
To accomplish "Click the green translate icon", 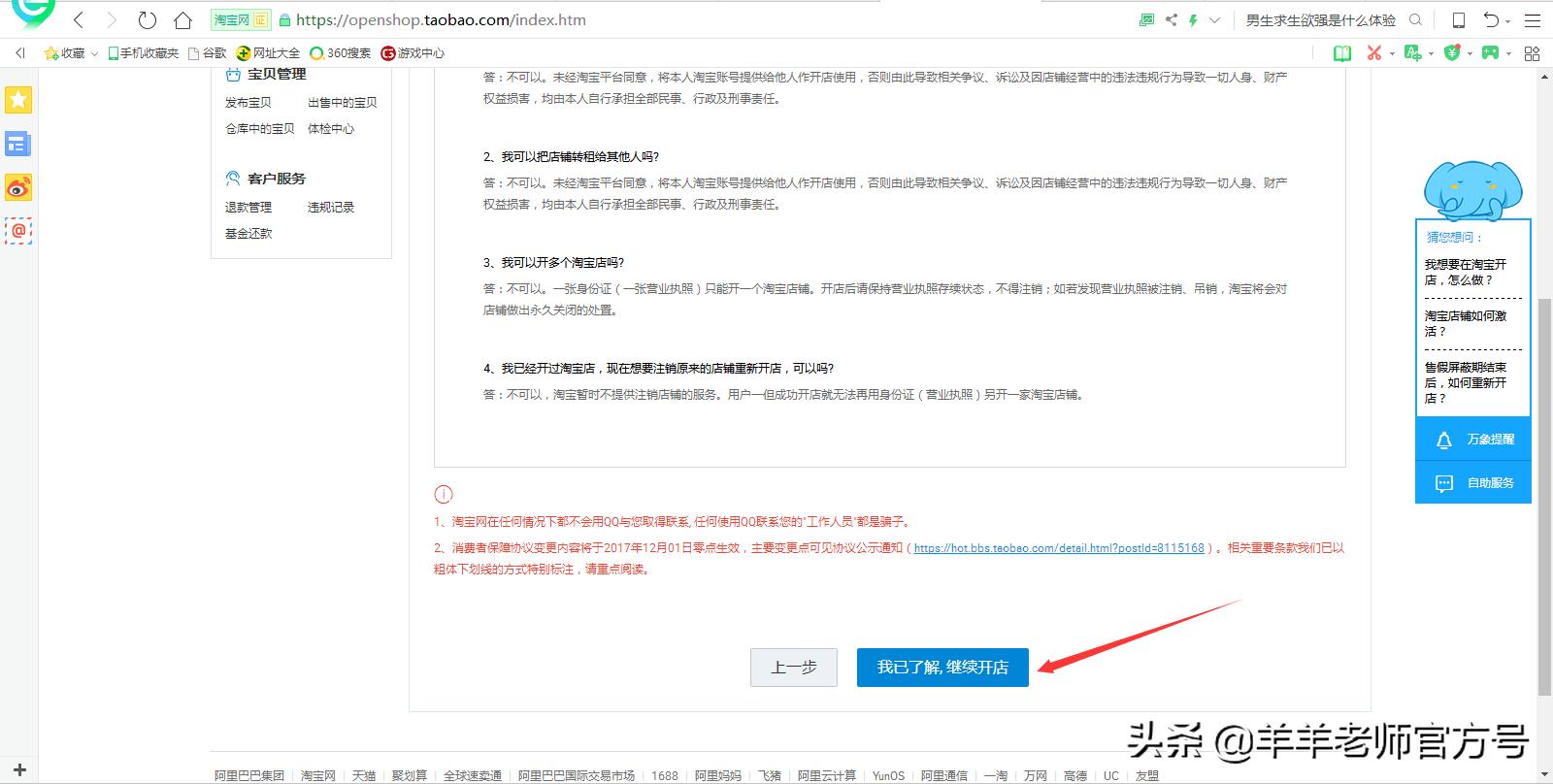I will (1413, 53).
